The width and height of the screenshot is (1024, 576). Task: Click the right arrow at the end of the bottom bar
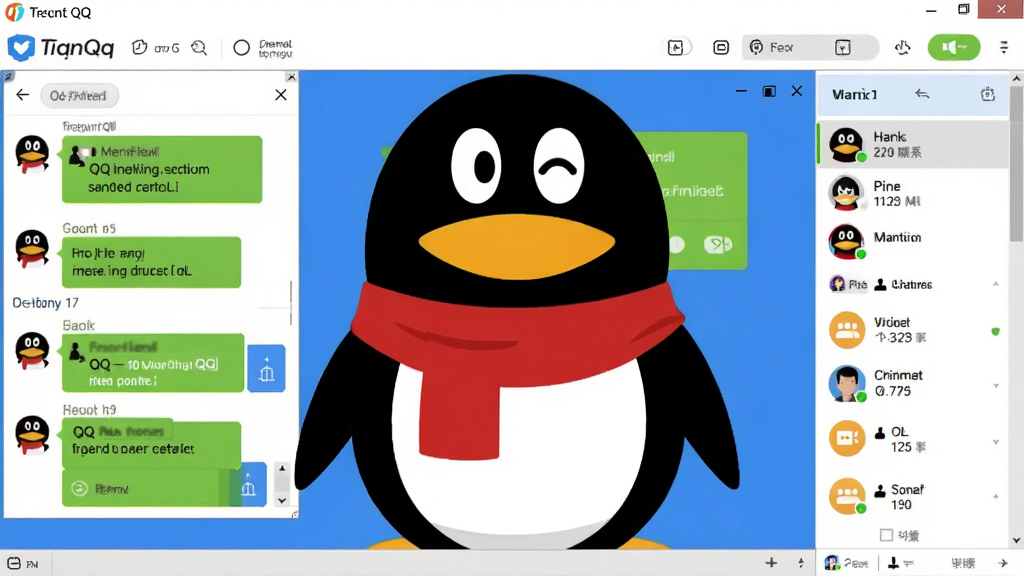(1002, 563)
